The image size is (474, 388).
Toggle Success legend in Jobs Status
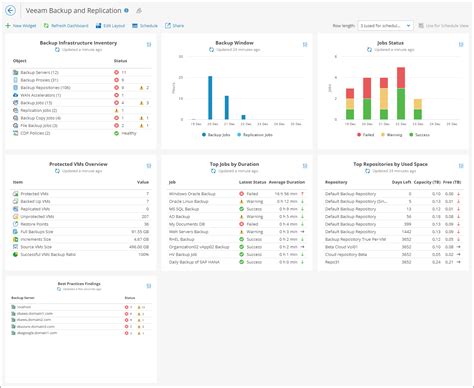pos(419,135)
